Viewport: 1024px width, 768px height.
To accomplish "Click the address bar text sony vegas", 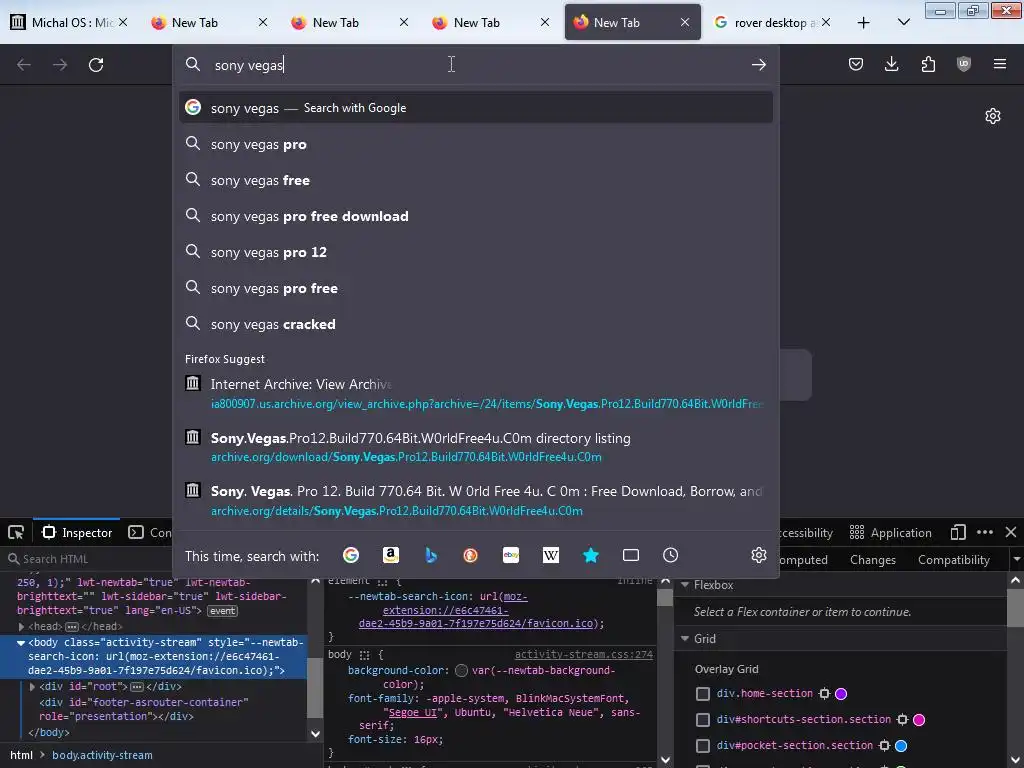I will pos(249,65).
